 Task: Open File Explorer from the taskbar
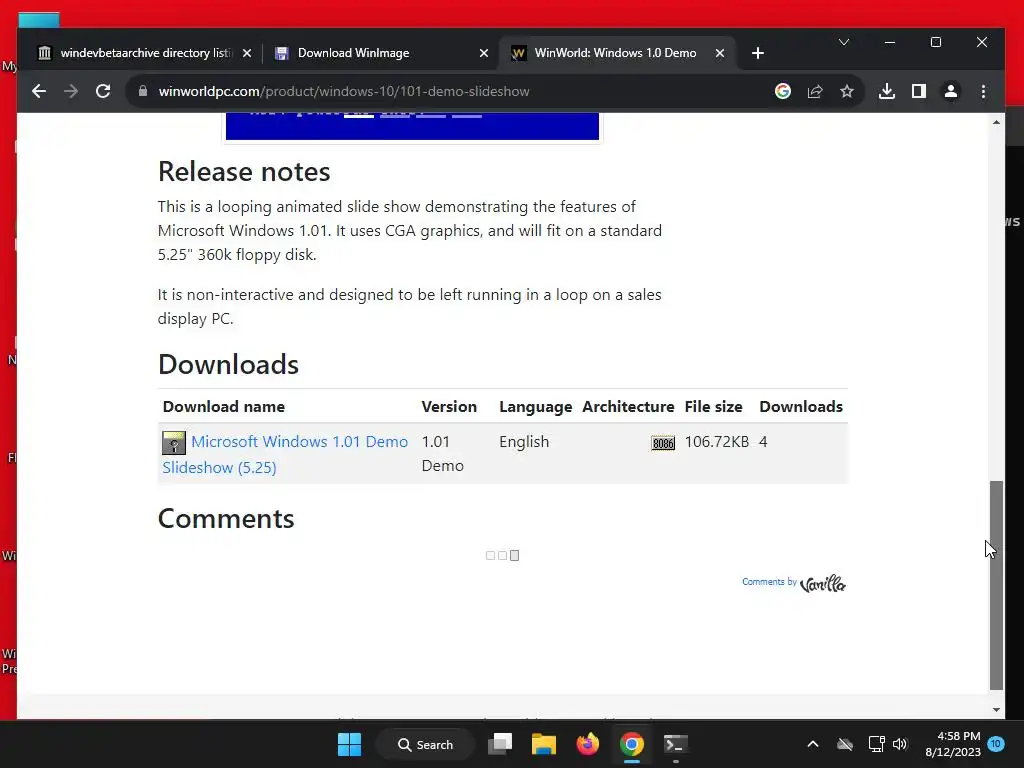tap(543, 744)
